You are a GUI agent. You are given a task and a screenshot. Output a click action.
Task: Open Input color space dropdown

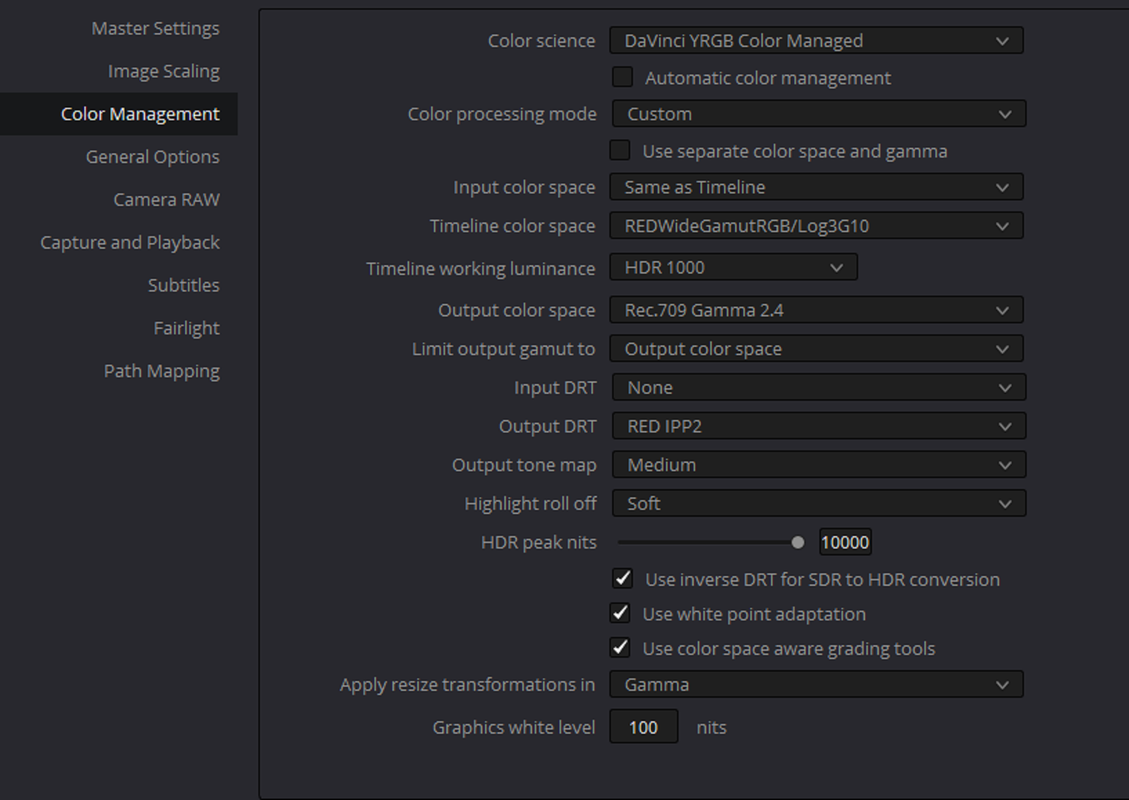coord(816,187)
